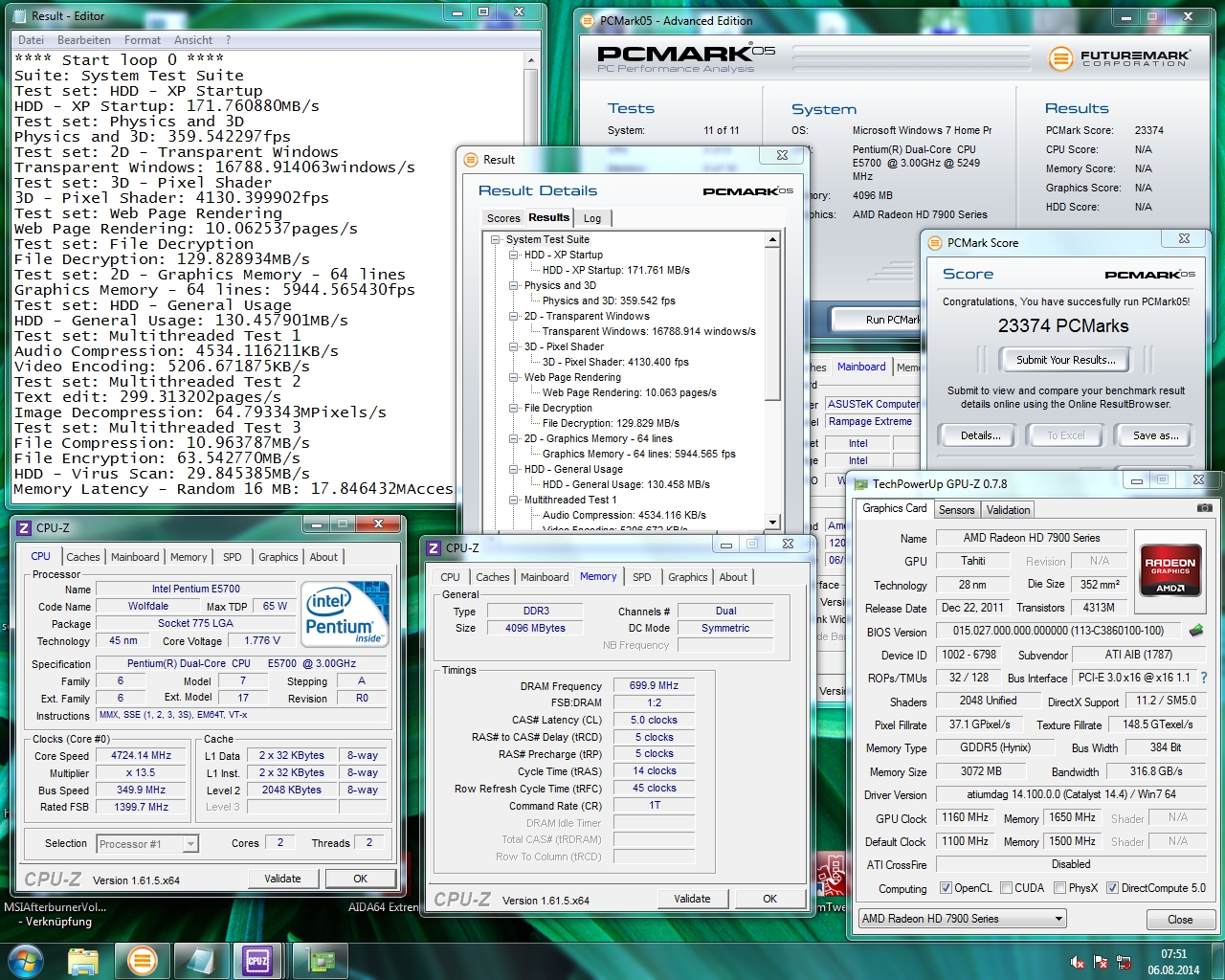Screen dimensions: 1225x980
Task: Click the Result Details tree scrollbar thumb
Action: (772, 323)
